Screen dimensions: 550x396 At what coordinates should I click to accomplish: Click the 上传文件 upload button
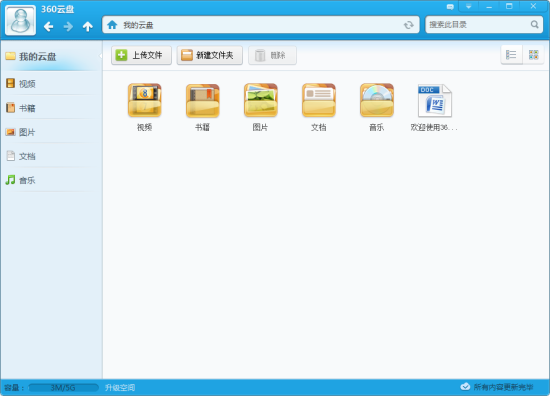tap(141, 55)
